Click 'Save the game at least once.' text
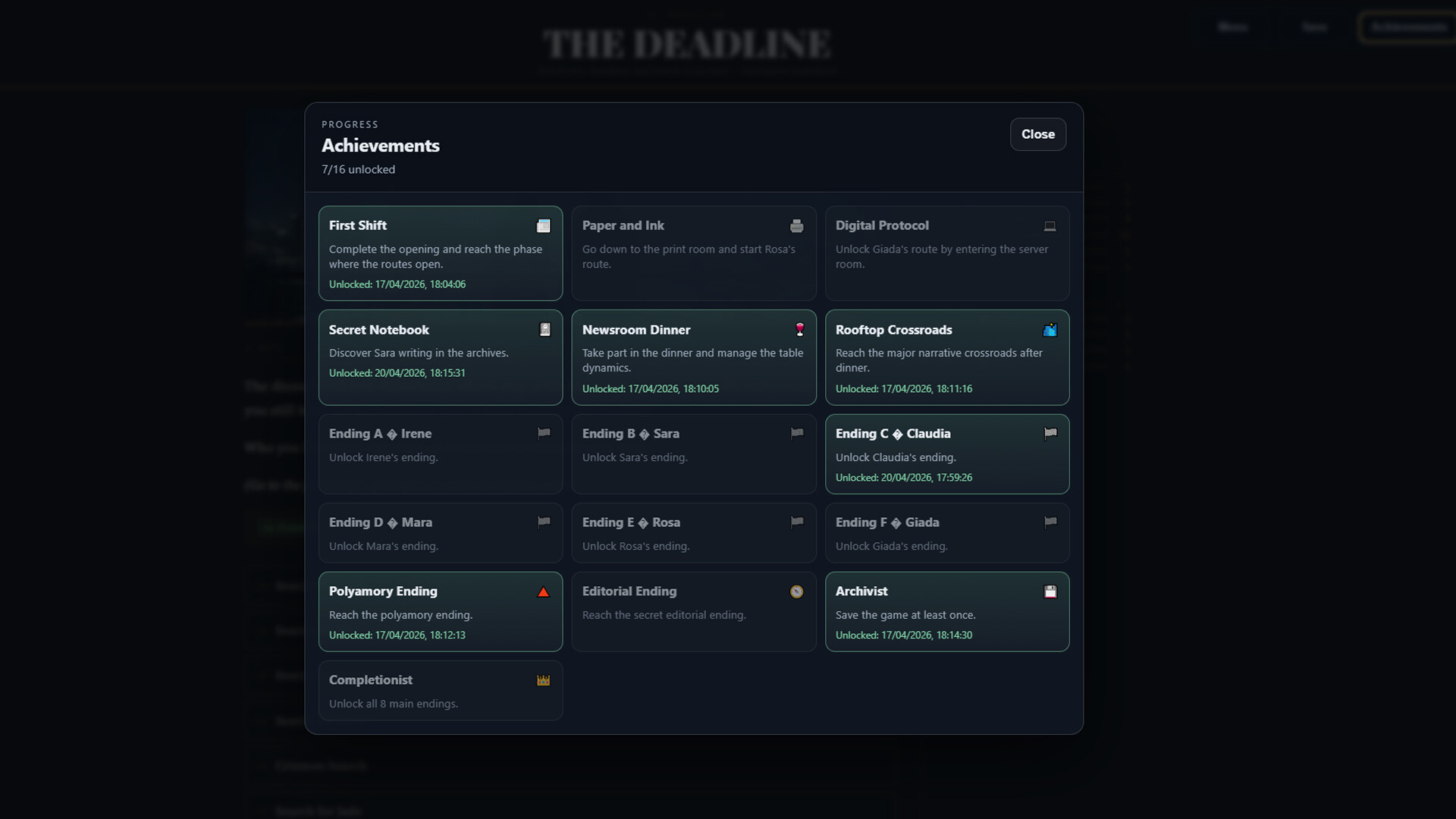This screenshot has height=819, width=1456. (905, 615)
